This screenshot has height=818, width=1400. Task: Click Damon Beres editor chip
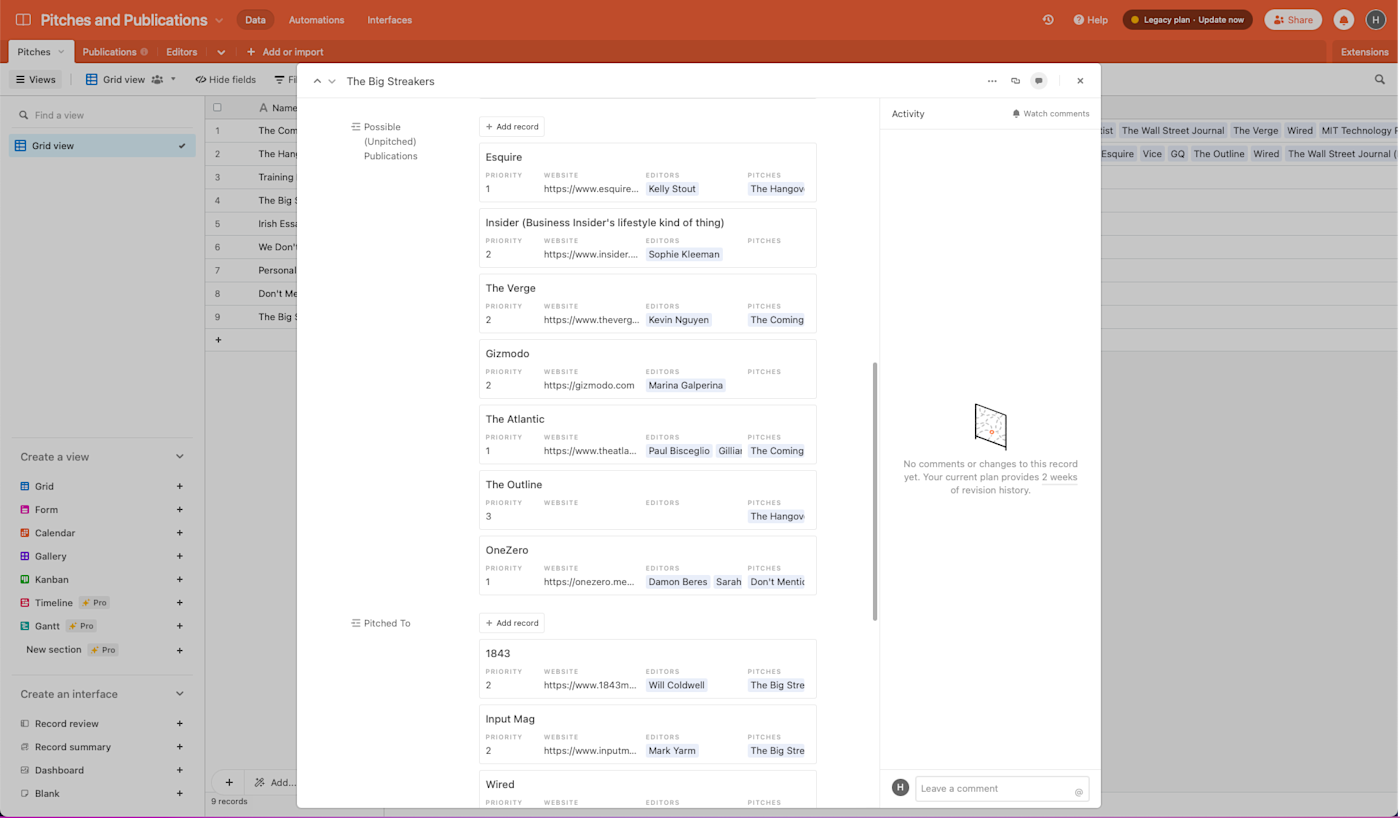pos(678,582)
